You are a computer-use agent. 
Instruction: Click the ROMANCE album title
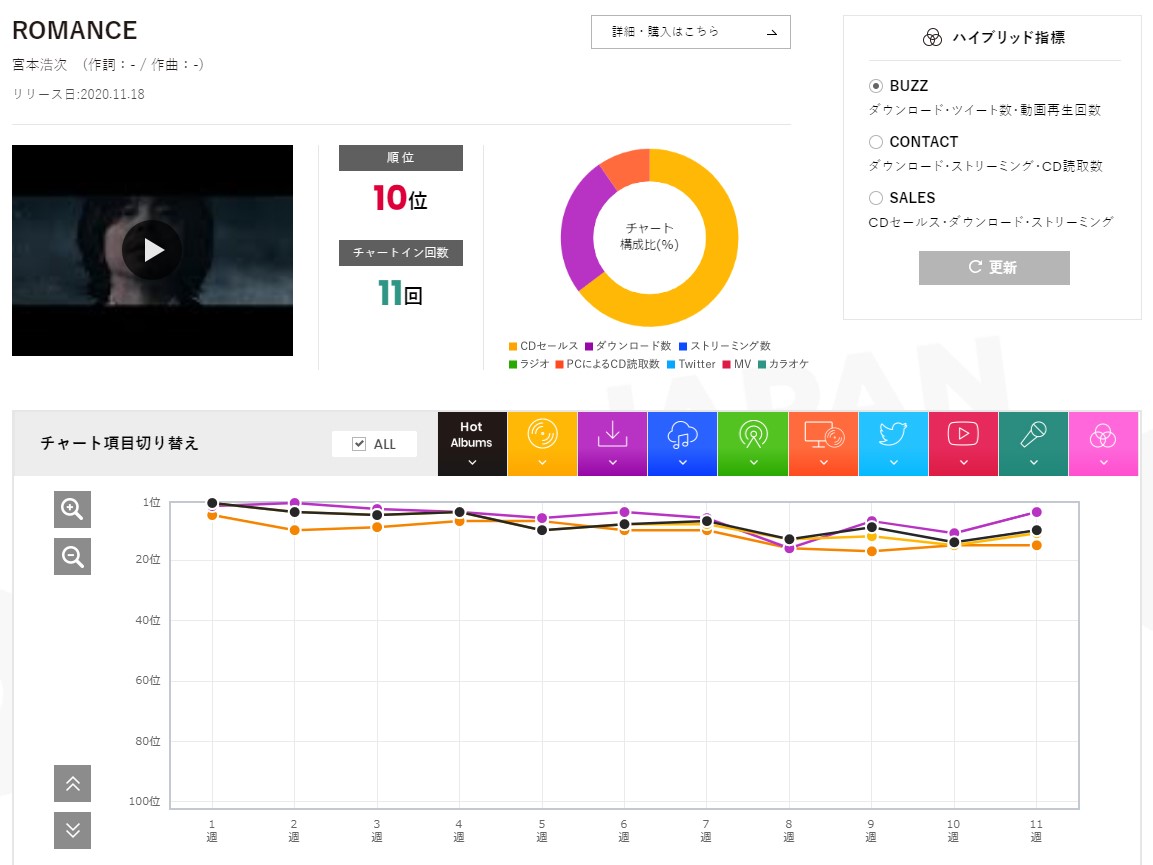coord(75,30)
